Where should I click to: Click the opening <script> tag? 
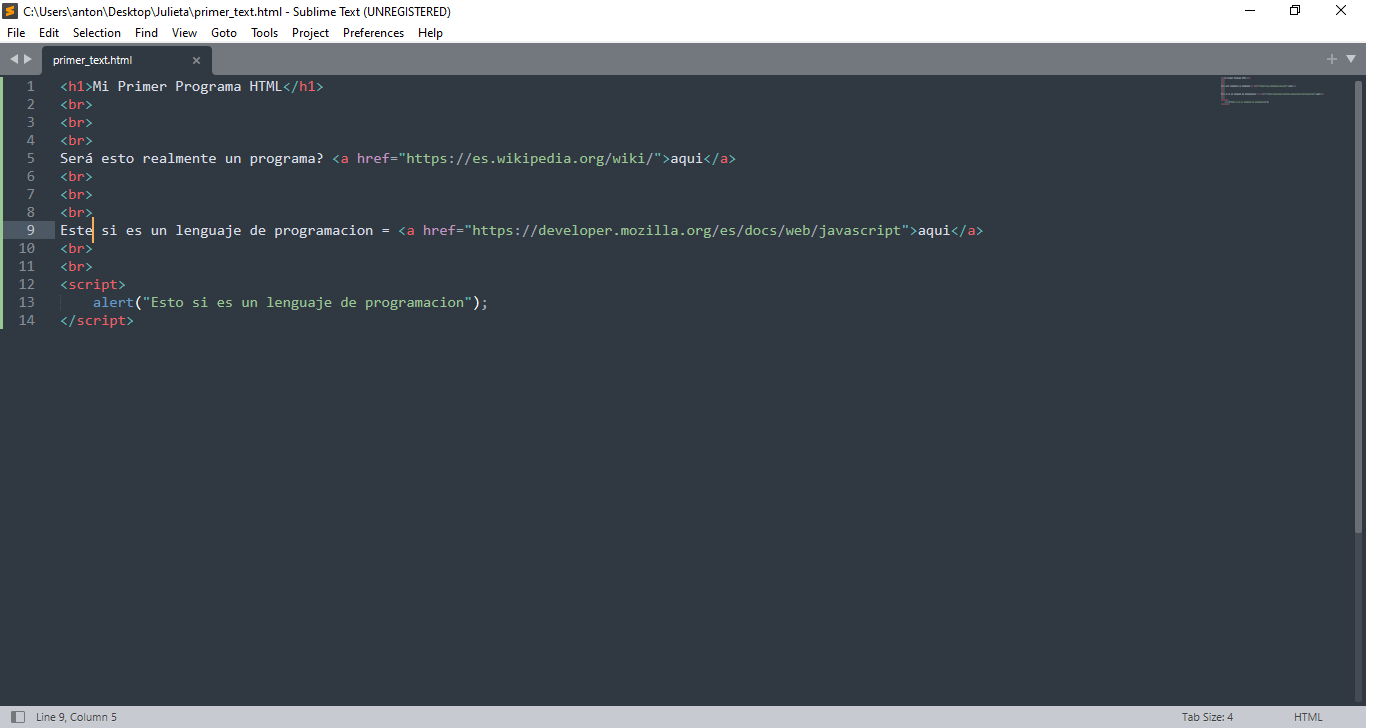pos(93,284)
